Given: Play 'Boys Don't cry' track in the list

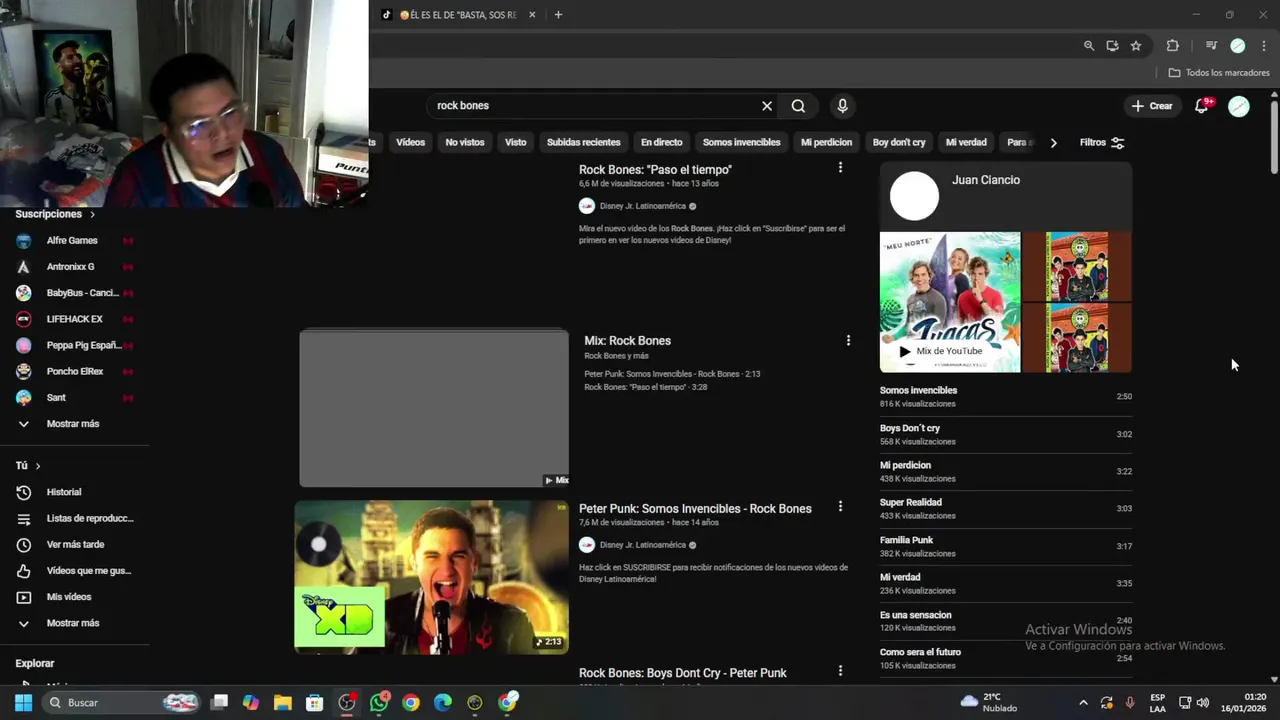Looking at the screenshot, I should coord(1006,434).
